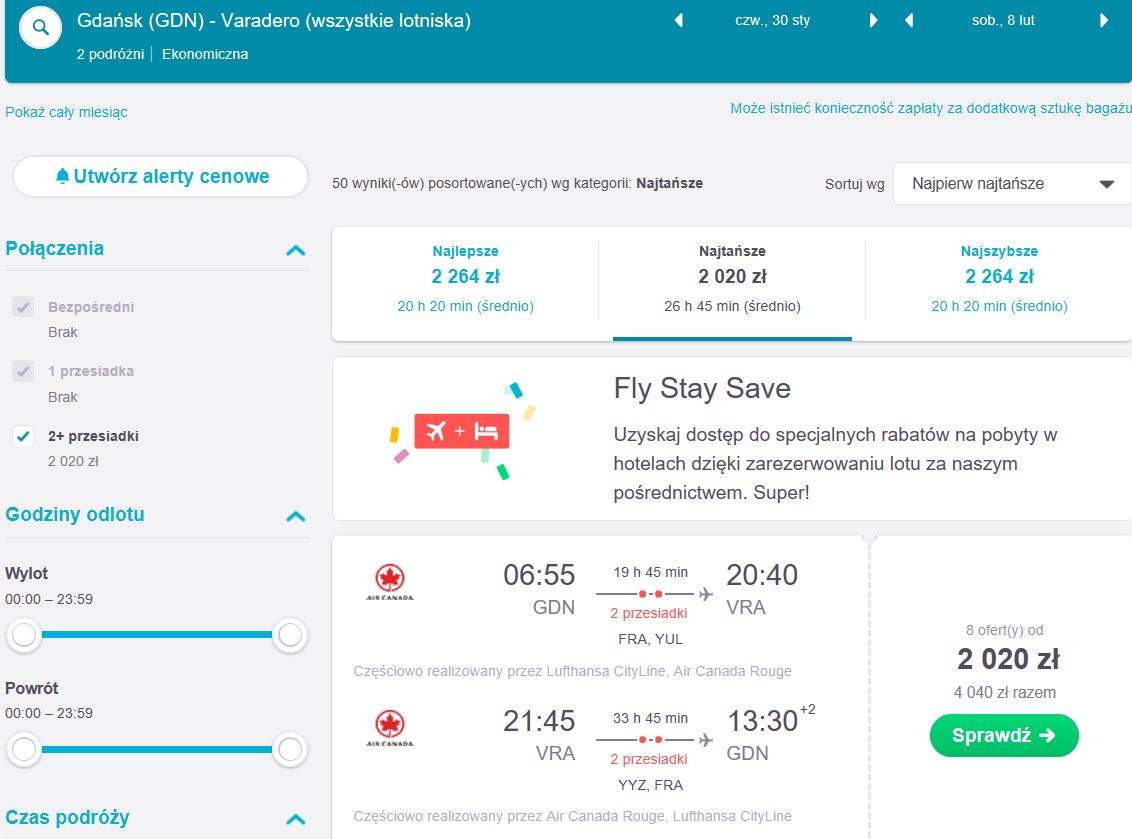The height and width of the screenshot is (839, 1132).
Task: Go to previous departure date arrow
Action: (x=679, y=20)
